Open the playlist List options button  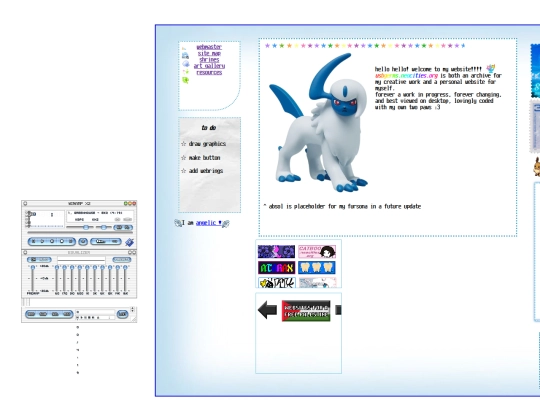[122, 314]
